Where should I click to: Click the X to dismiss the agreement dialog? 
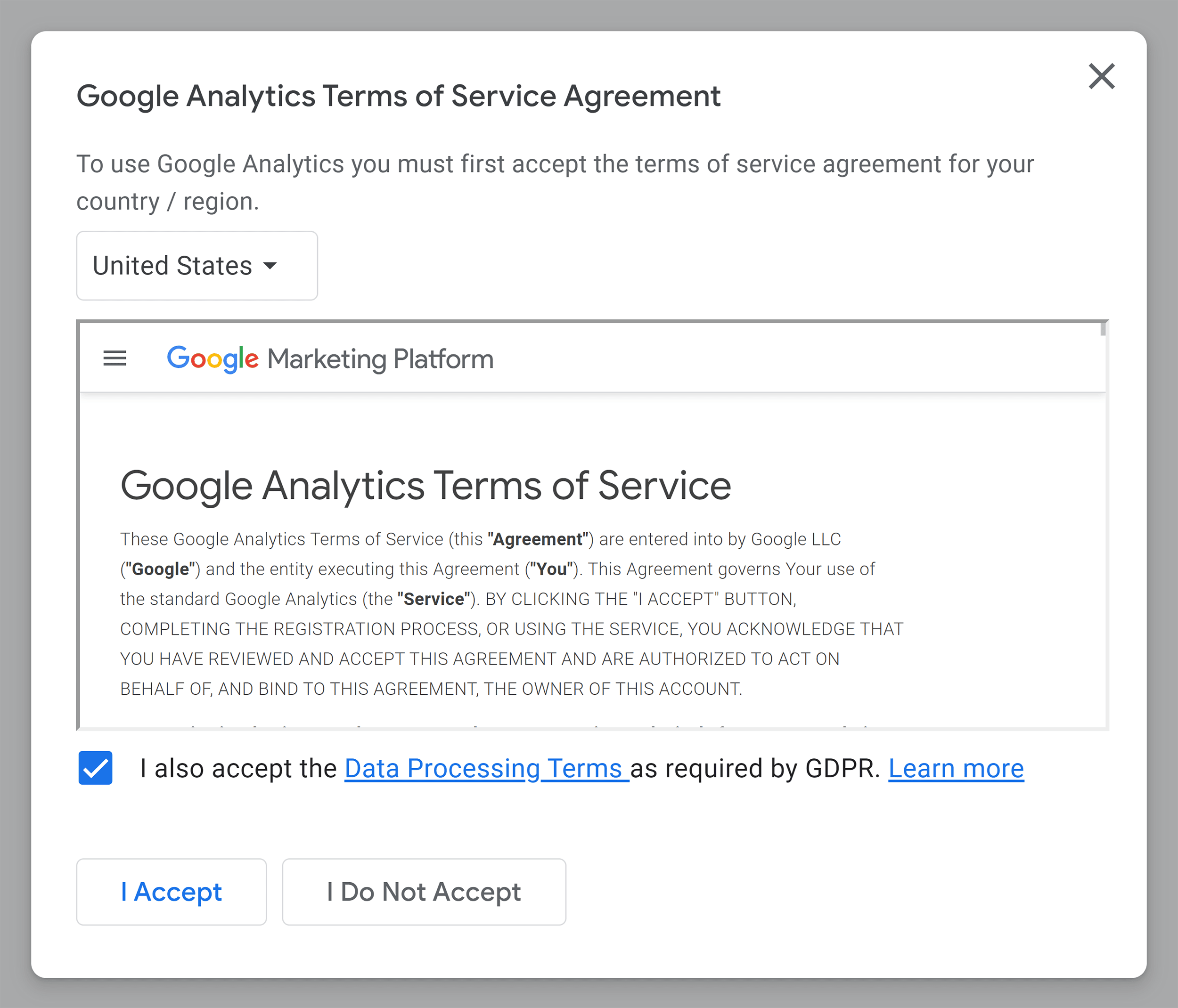pos(1102,77)
